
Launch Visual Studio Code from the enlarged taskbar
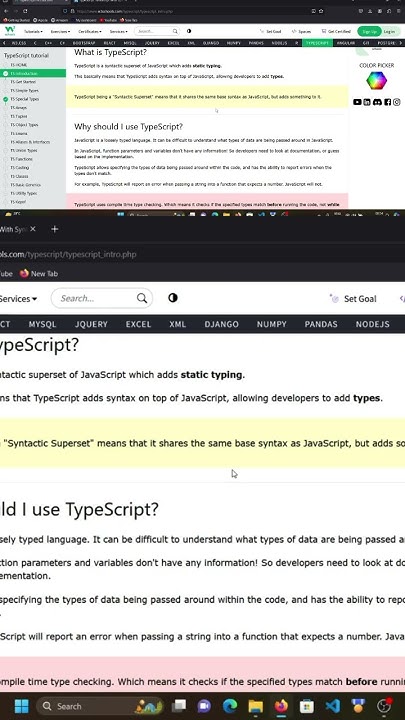(x=332, y=706)
